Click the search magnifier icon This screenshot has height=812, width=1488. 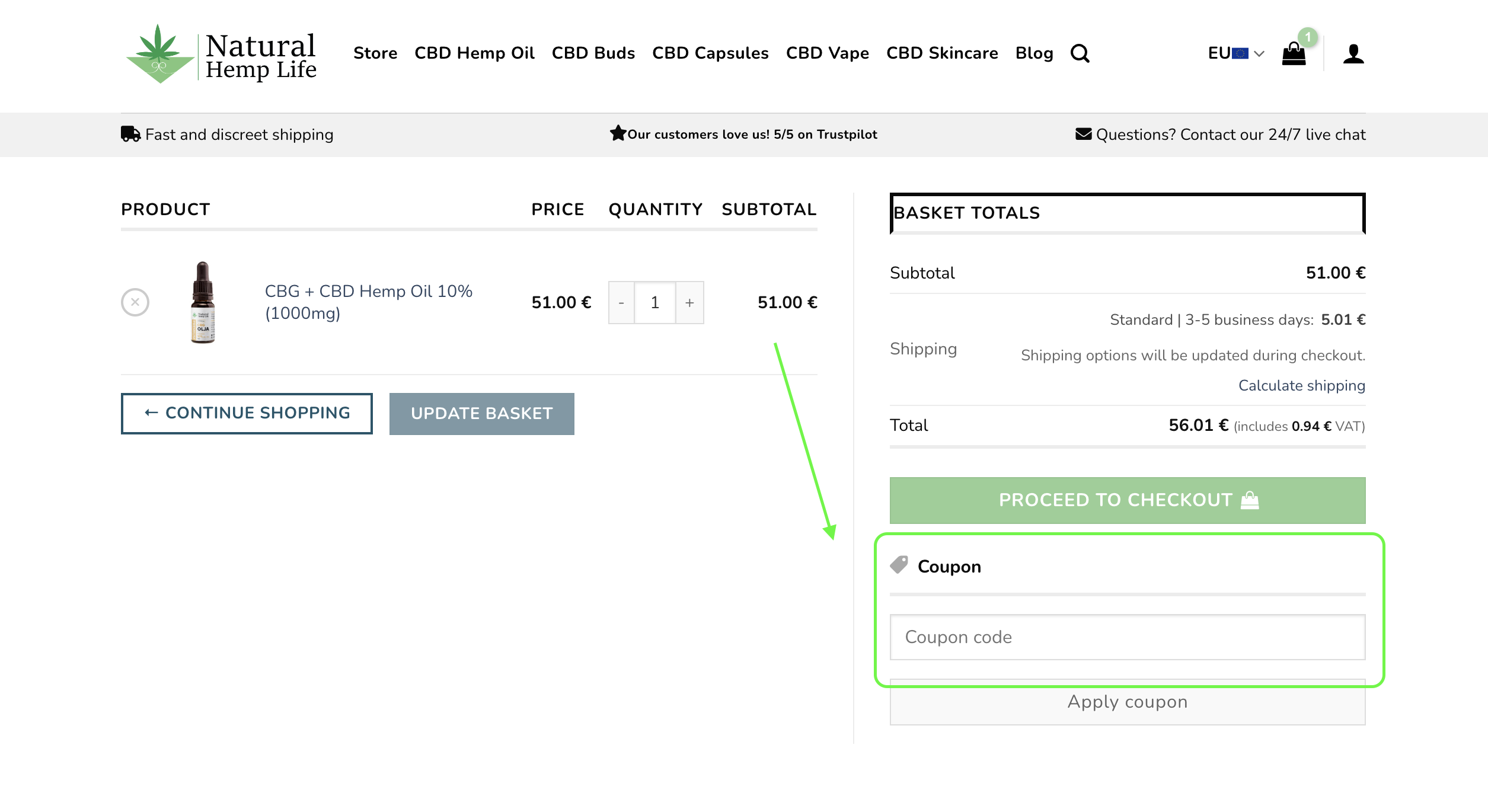click(x=1082, y=54)
